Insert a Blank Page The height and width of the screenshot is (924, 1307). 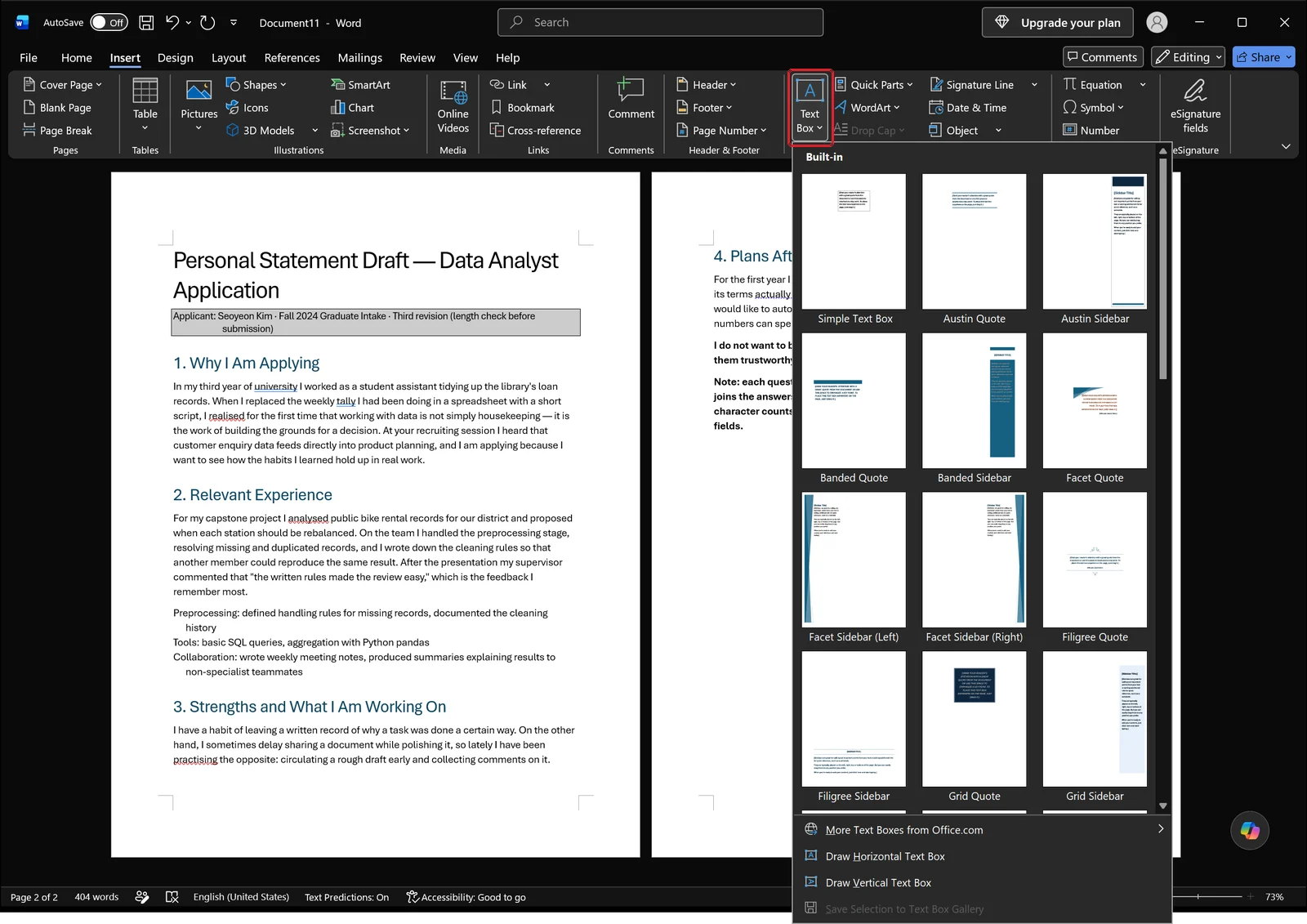click(57, 108)
